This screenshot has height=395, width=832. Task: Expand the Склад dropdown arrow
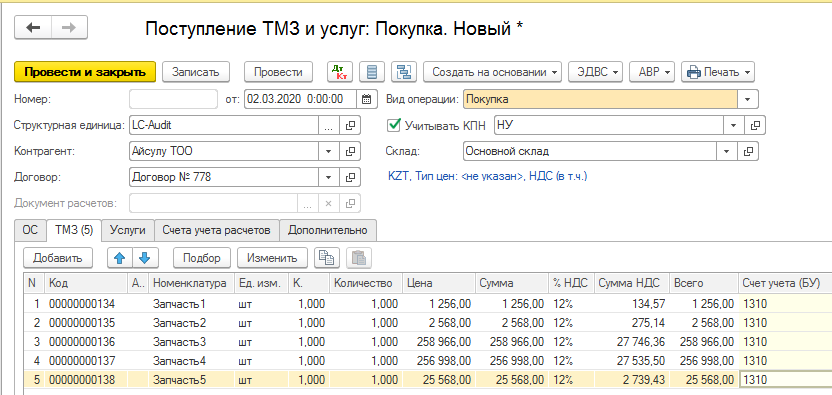coord(727,151)
